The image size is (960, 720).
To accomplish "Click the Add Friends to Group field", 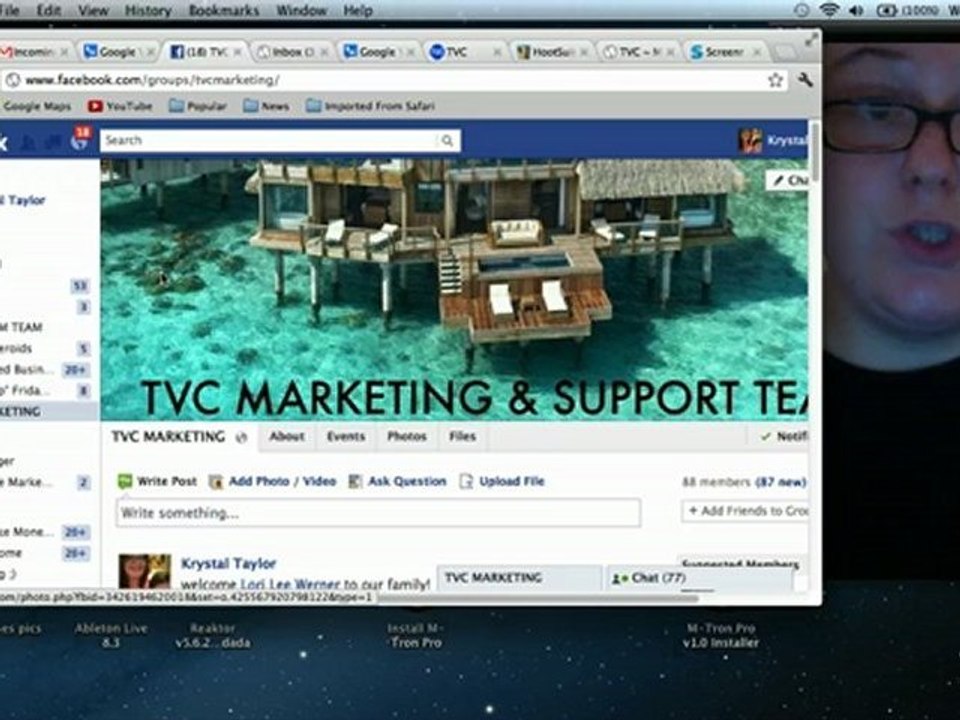I will (x=745, y=511).
